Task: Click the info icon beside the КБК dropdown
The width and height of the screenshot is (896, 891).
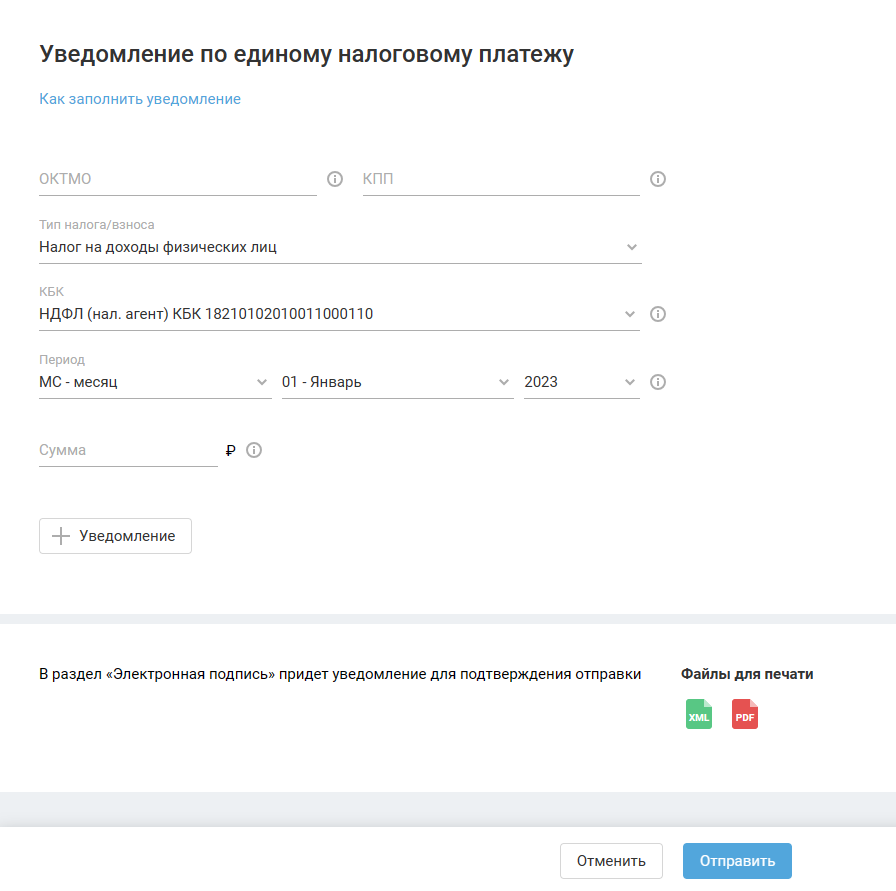Action: pyautogui.click(x=658, y=314)
